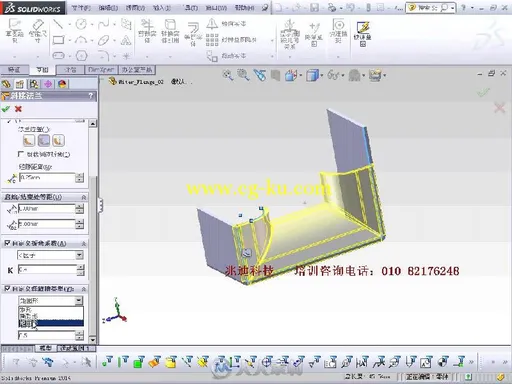Switch to the DimXpert ribbon tab

[101, 70]
